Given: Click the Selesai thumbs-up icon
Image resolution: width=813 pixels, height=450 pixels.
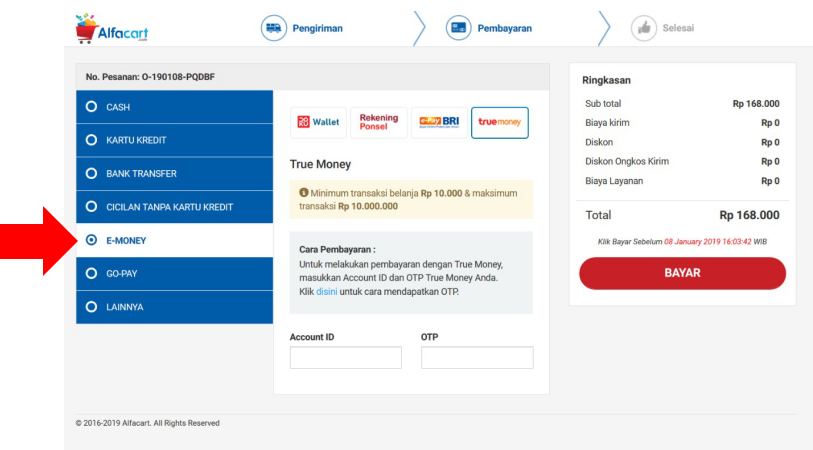Looking at the screenshot, I should [x=643, y=28].
